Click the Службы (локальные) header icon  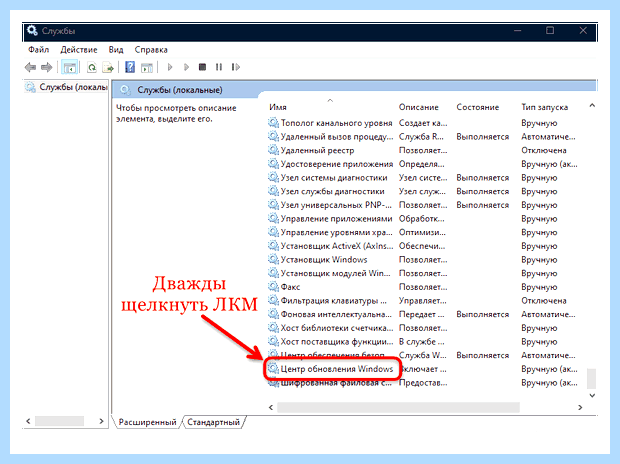125,90
